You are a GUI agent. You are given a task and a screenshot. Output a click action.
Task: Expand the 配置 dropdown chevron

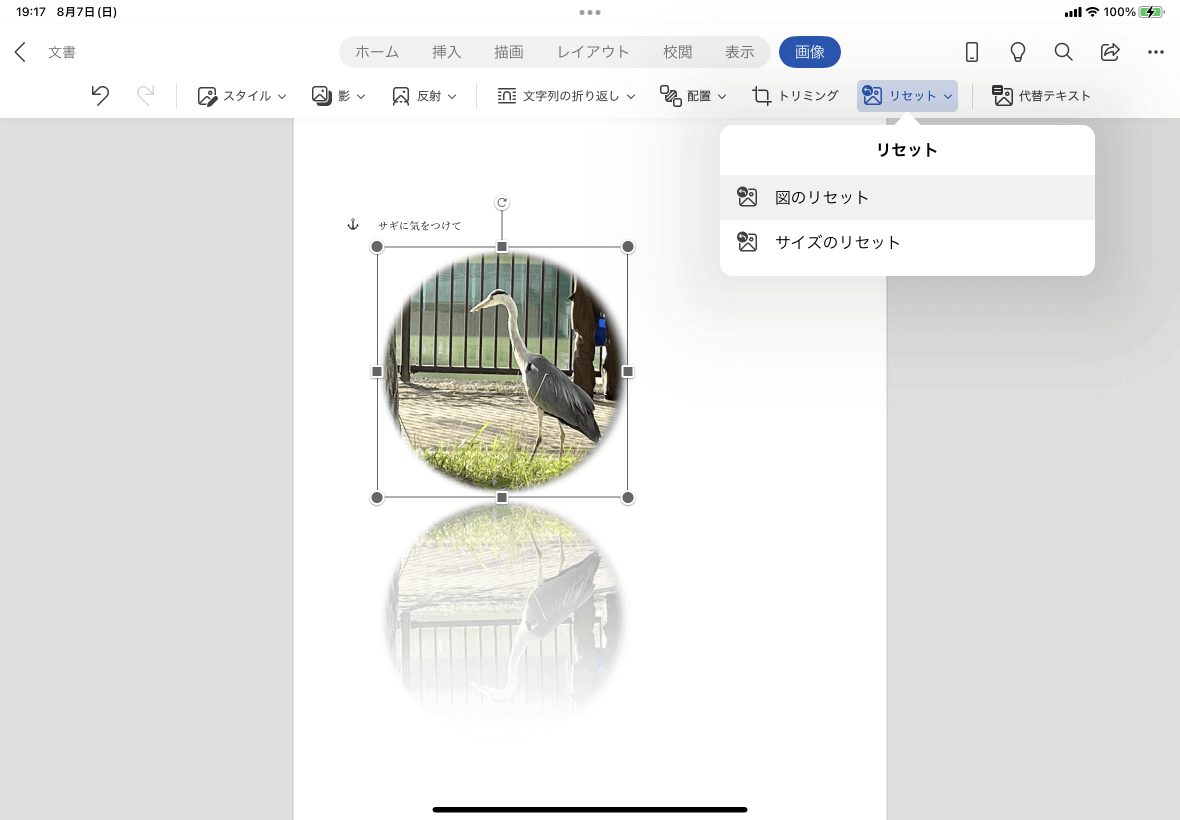click(x=722, y=96)
